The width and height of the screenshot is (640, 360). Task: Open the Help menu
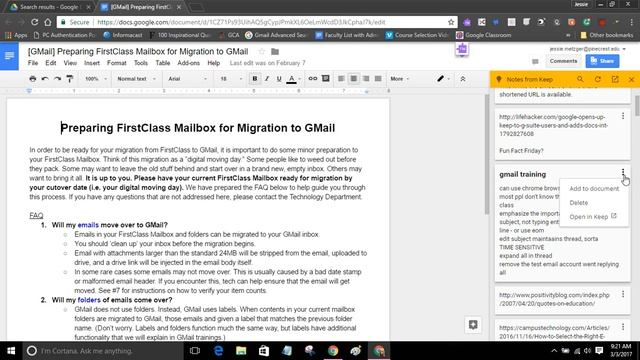tap(213, 63)
